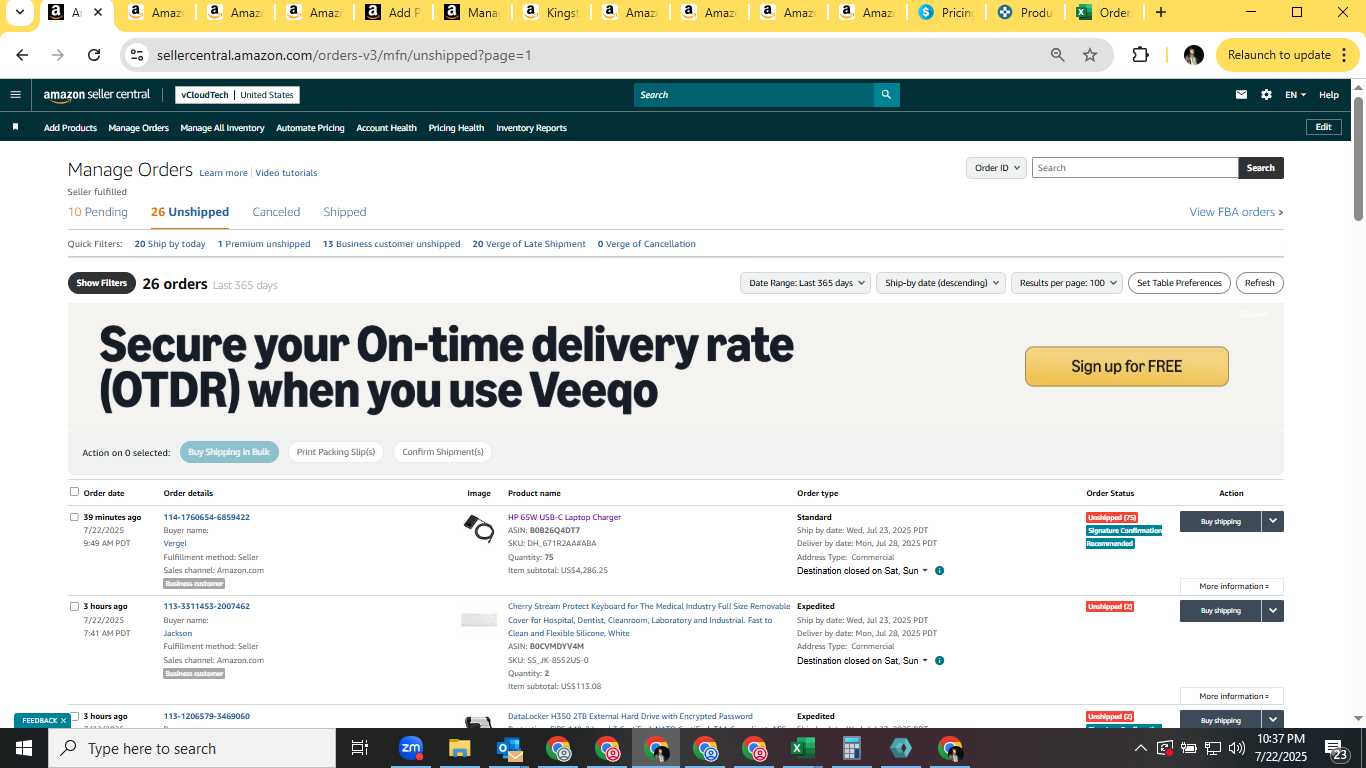Open order link 114-1760654-6859422
The height and width of the screenshot is (768, 1366).
click(x=206, y=517)
